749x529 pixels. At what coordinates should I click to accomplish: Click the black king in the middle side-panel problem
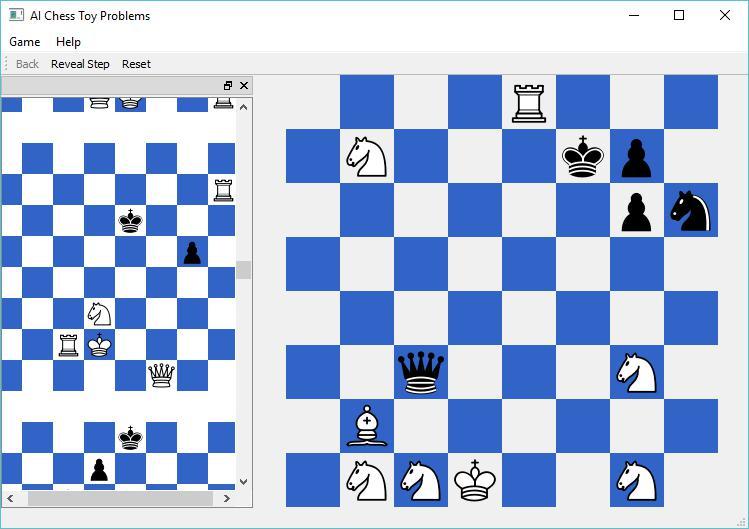(130, 221)
